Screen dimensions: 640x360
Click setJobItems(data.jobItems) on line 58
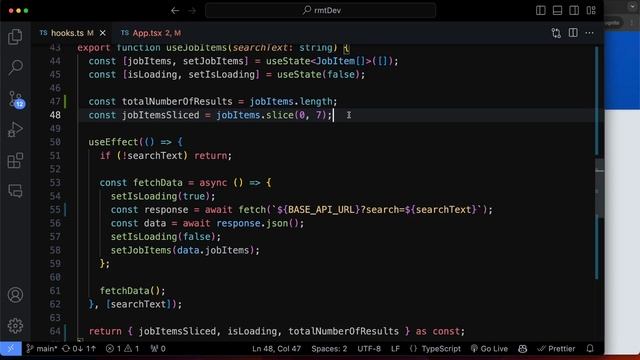[x=185, y=250]
